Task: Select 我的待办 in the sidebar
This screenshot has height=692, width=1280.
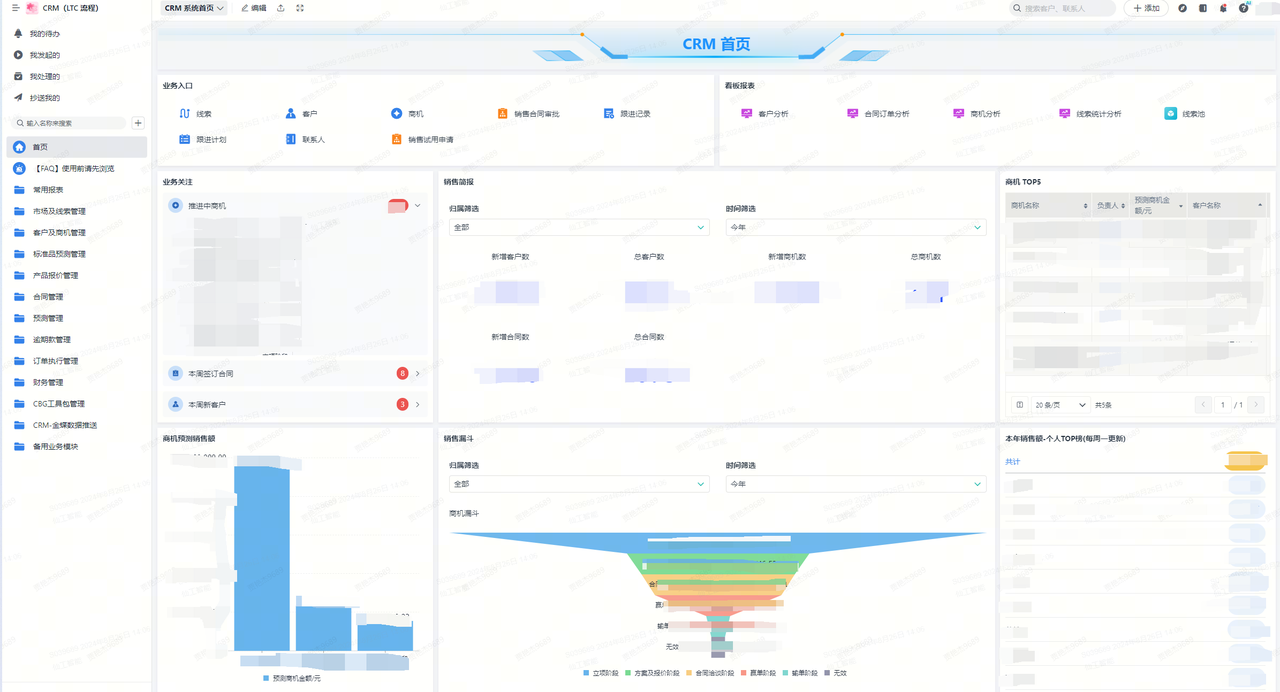Action: click(44, 34)
